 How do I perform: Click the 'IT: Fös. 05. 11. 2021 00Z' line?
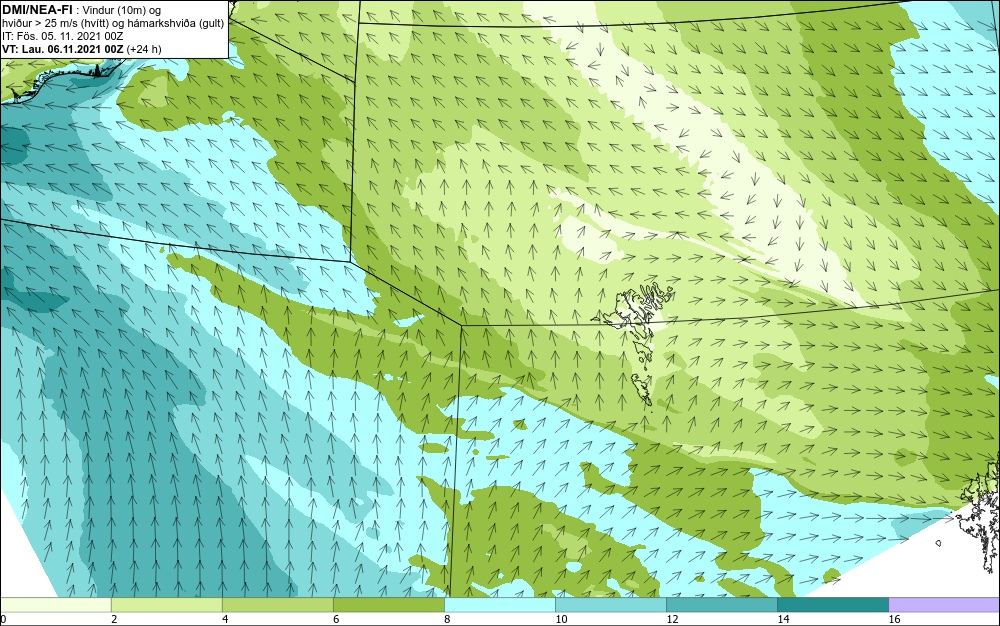[62, 36]
